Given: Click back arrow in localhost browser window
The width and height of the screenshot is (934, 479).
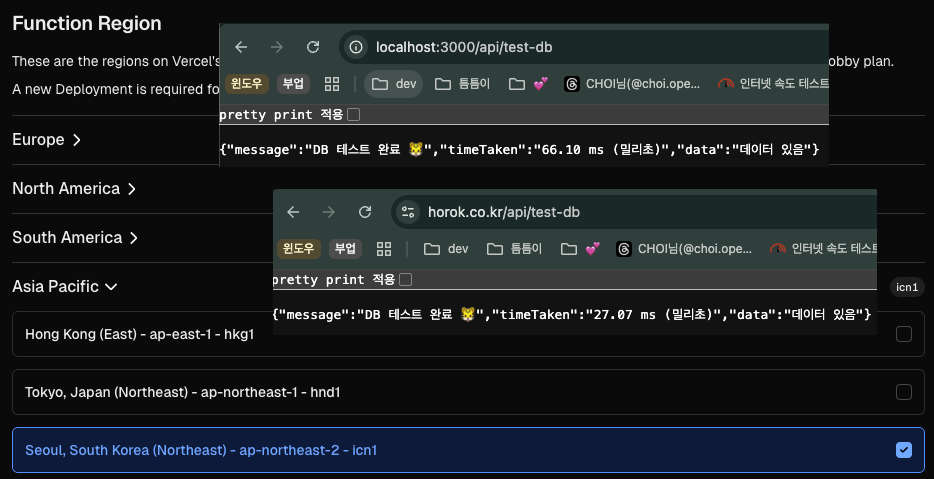Looking at the screenshot, I should [x=241, y=47].
